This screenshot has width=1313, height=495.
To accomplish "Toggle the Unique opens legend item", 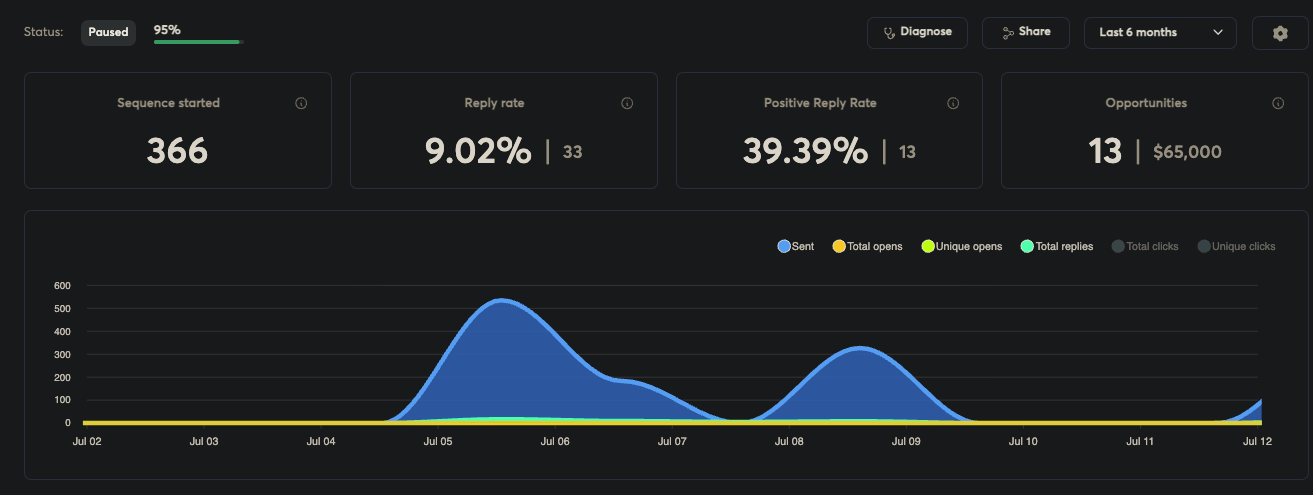I will pos(962,246).
